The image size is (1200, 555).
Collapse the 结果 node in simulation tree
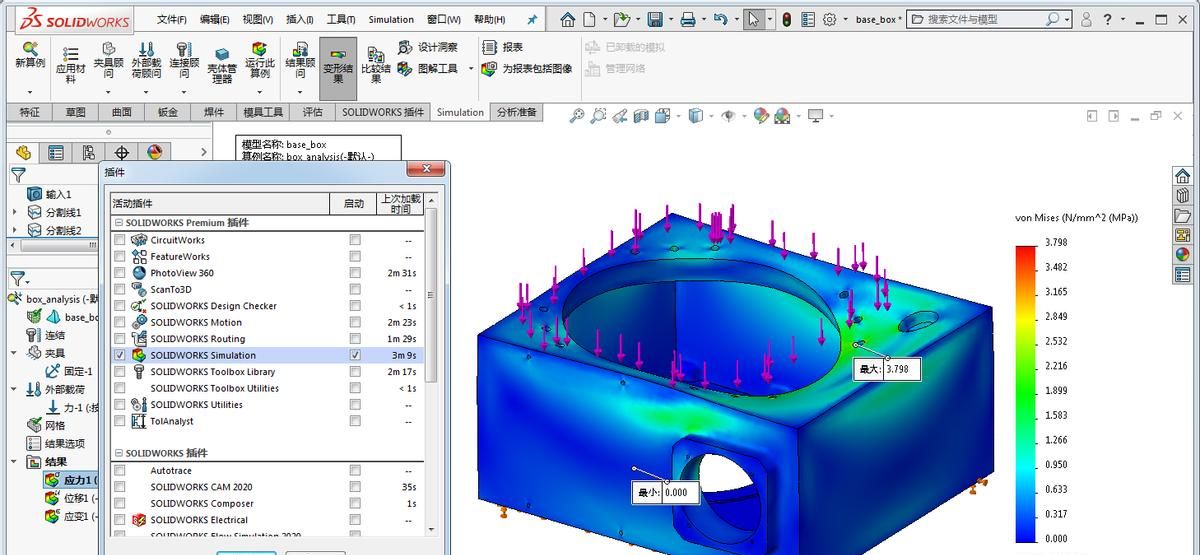pyautogui.click(x=14, y=462)
